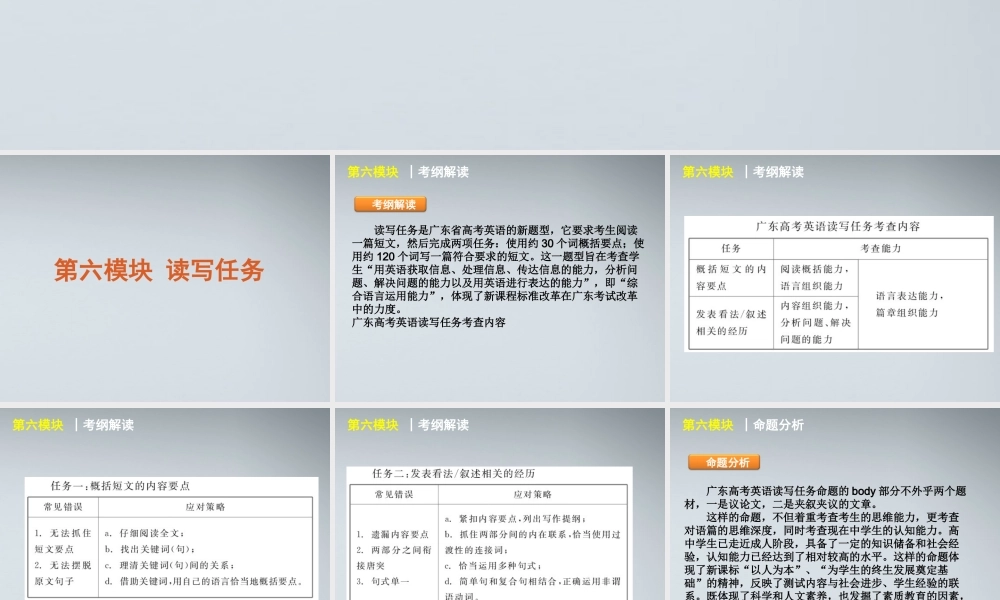Click the table cell 发表看法/叙述相关的经历
This screenshot has width=1000, height=600.
click(731, 322)
